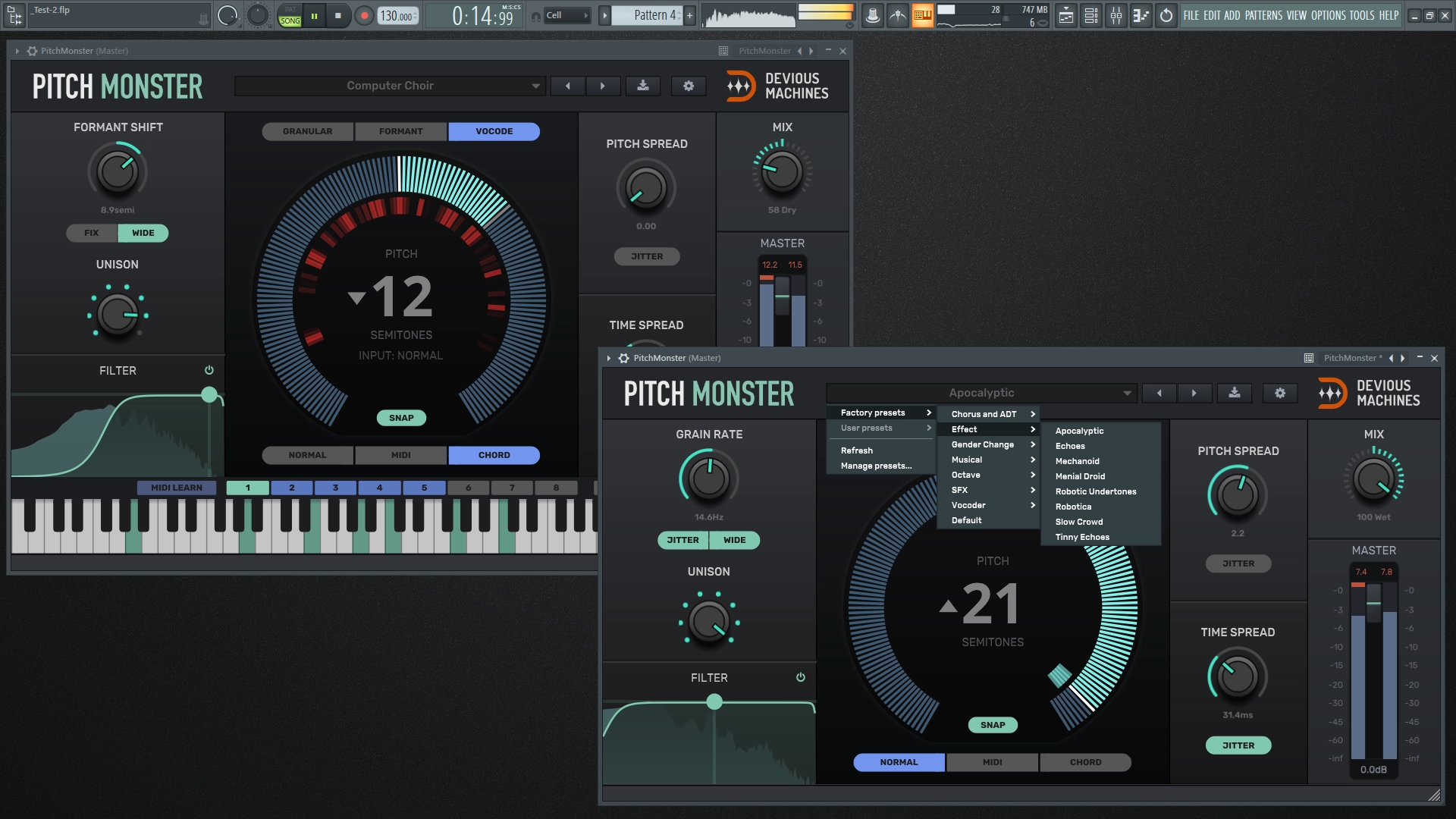The width and height of the screenshot is (1456, 819).
Task: Open settings gear in Computer Choir window
Action: pyautogui.click(x=689, y=86)
